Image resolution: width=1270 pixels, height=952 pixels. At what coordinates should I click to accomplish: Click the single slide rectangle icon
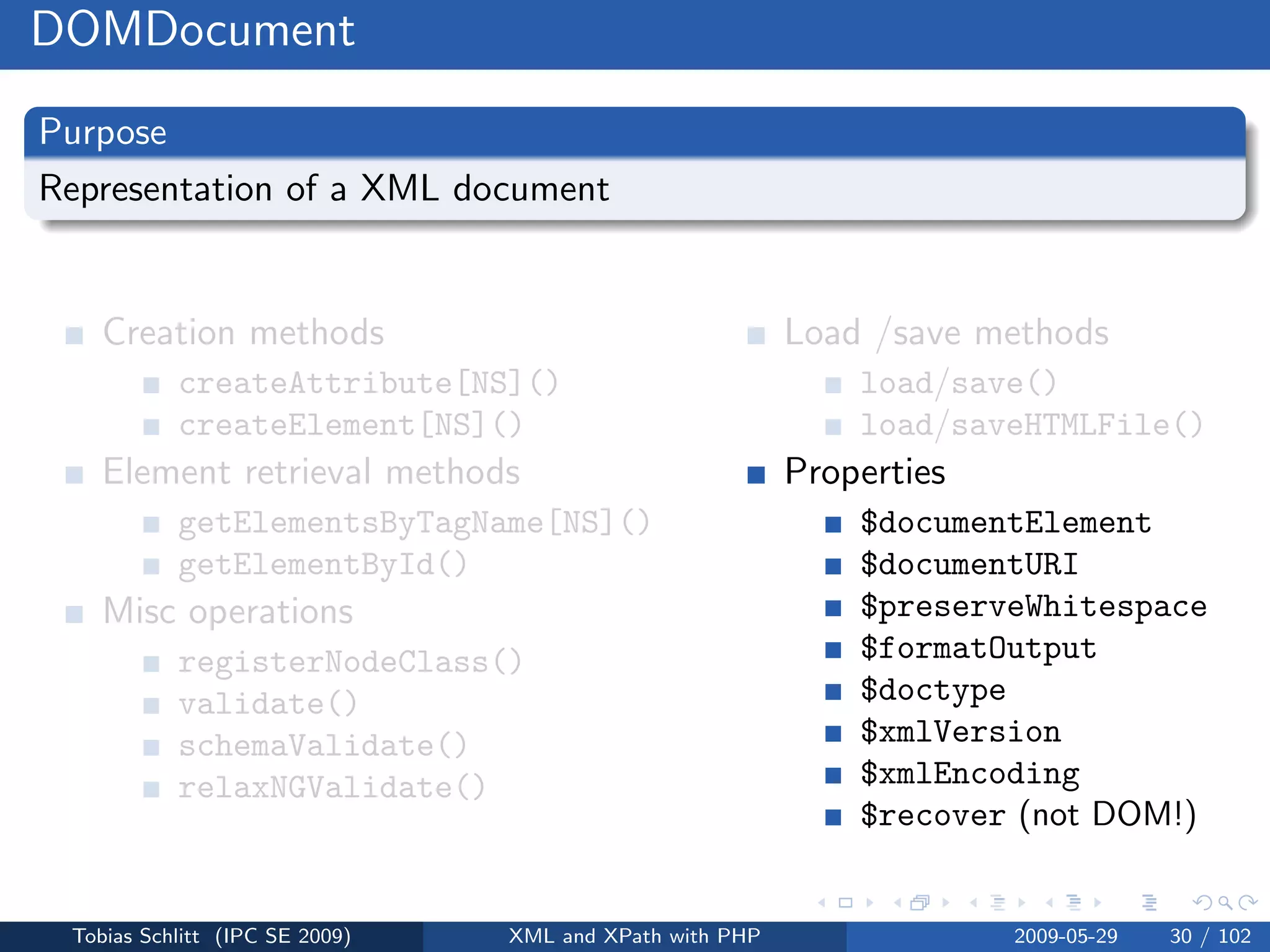click(846, 903)
